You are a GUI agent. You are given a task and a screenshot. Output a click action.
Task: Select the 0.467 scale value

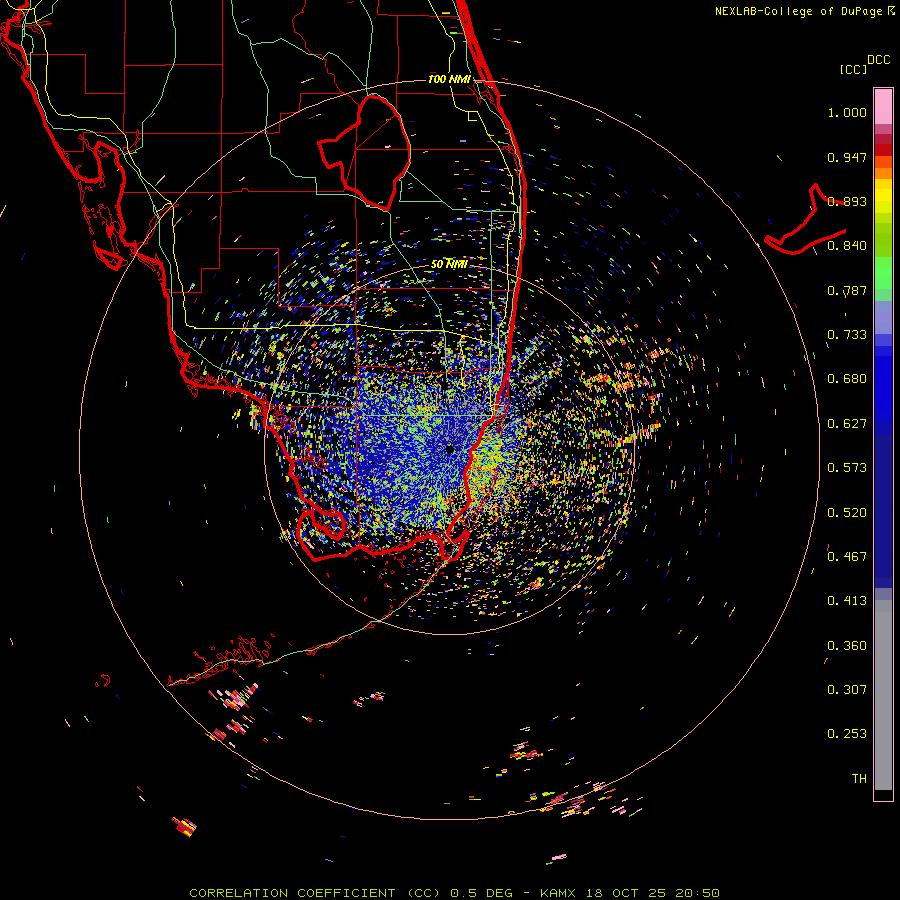(x=847, y=557)
